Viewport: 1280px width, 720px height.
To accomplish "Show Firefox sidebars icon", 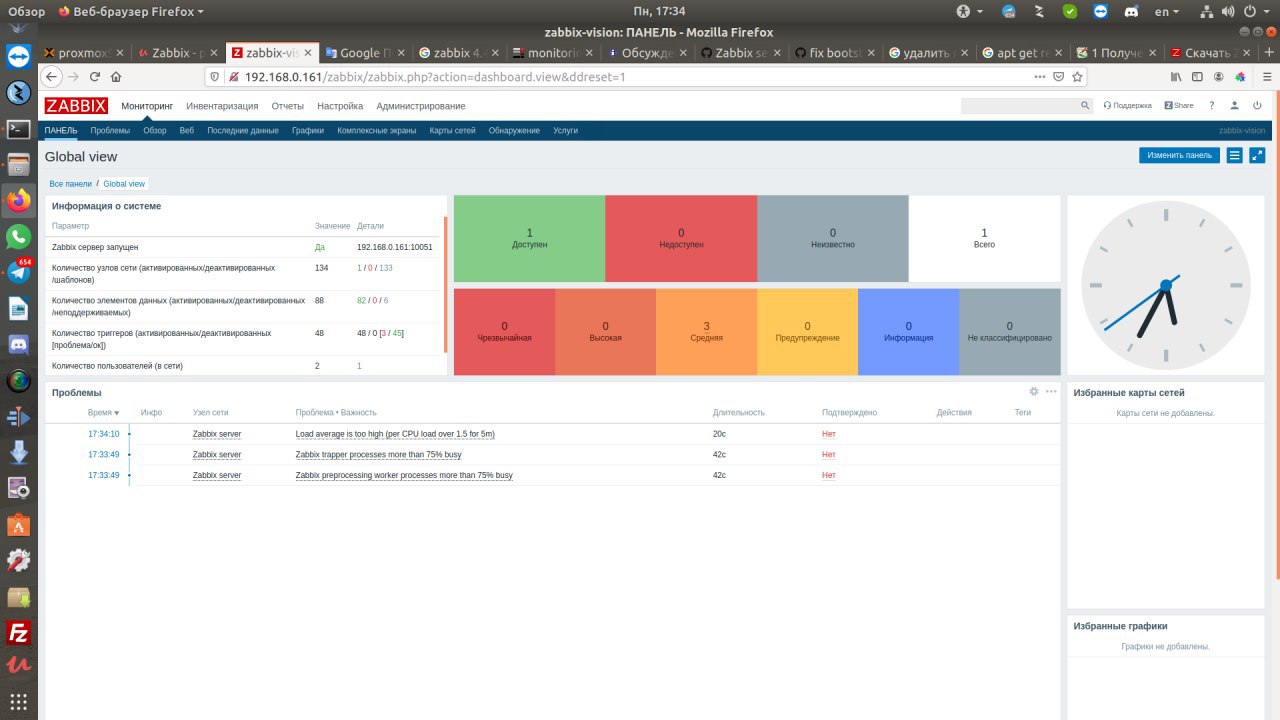I will tap(1197, 76).
